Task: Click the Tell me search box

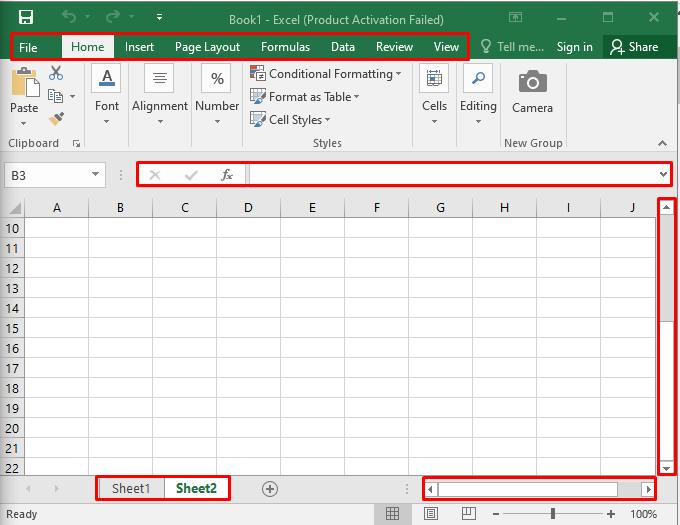Action: [x=512, y=47]
